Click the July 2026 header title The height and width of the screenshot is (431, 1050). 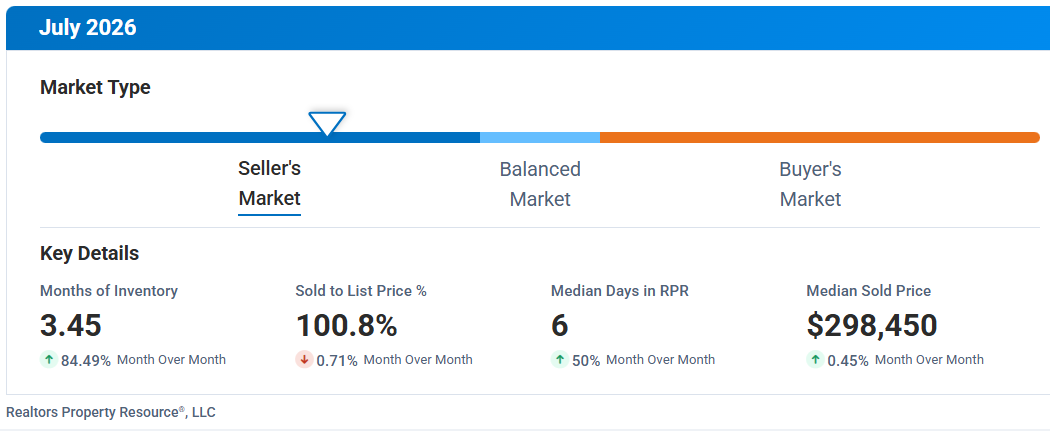88,28
